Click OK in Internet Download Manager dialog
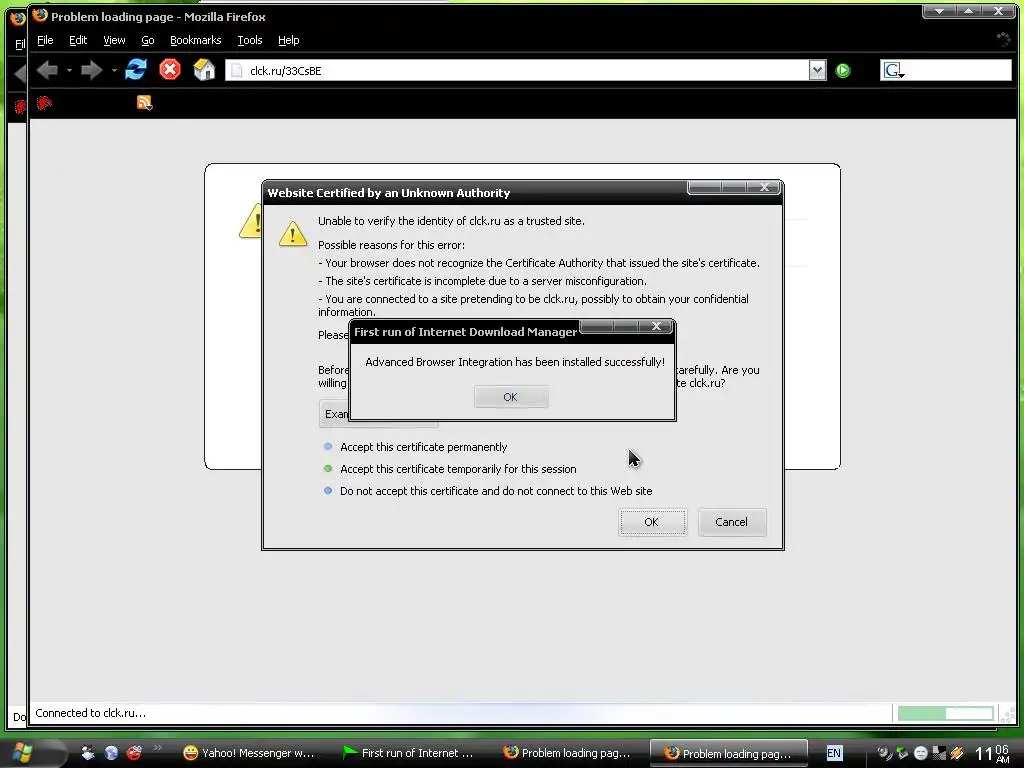 (511, 397)
